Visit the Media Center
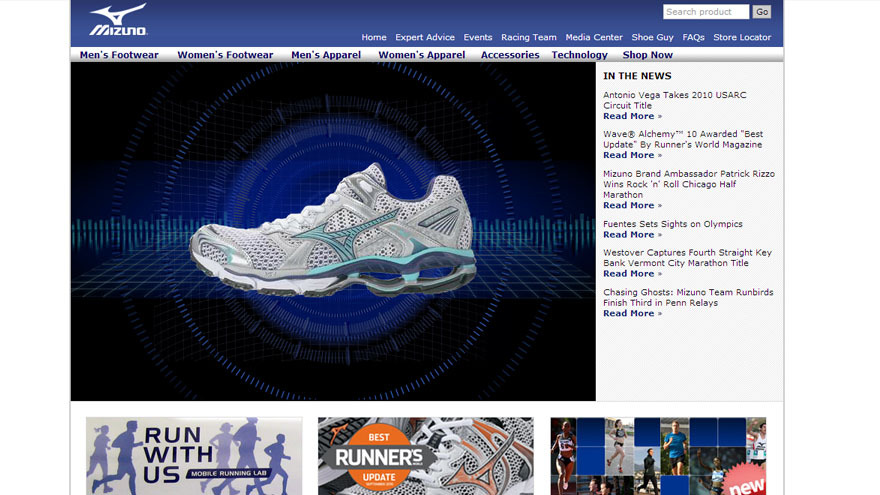This screenshot has width=880, height=495. [594, 37]
